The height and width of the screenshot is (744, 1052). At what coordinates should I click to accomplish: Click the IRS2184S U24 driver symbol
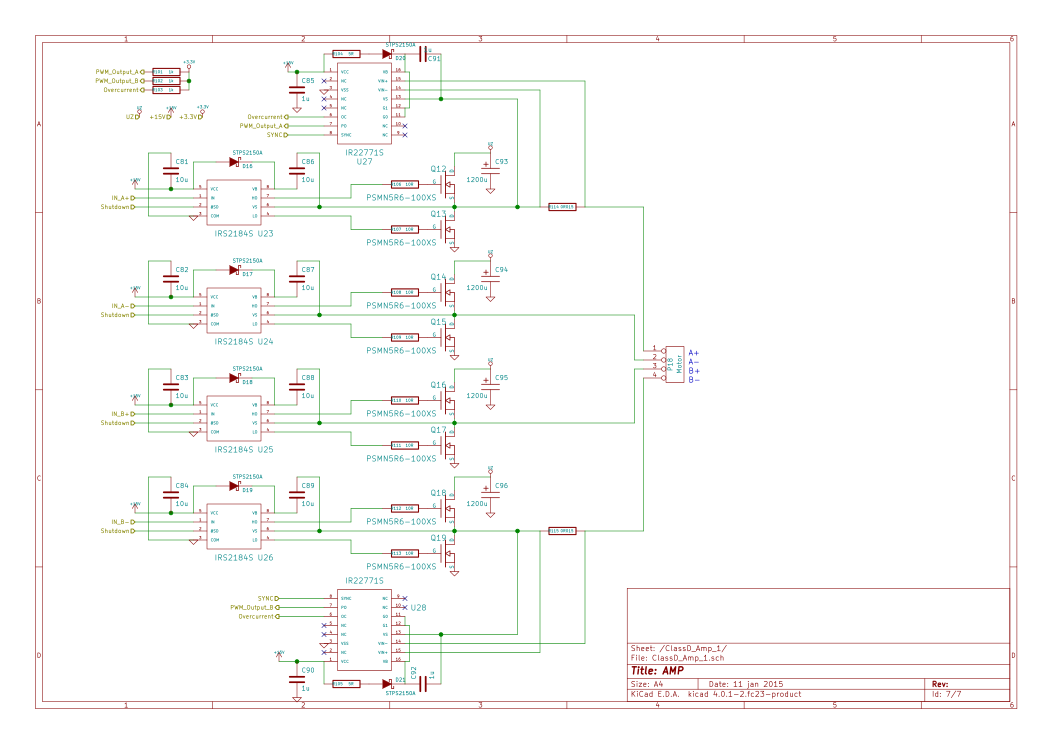pos(233,310)
